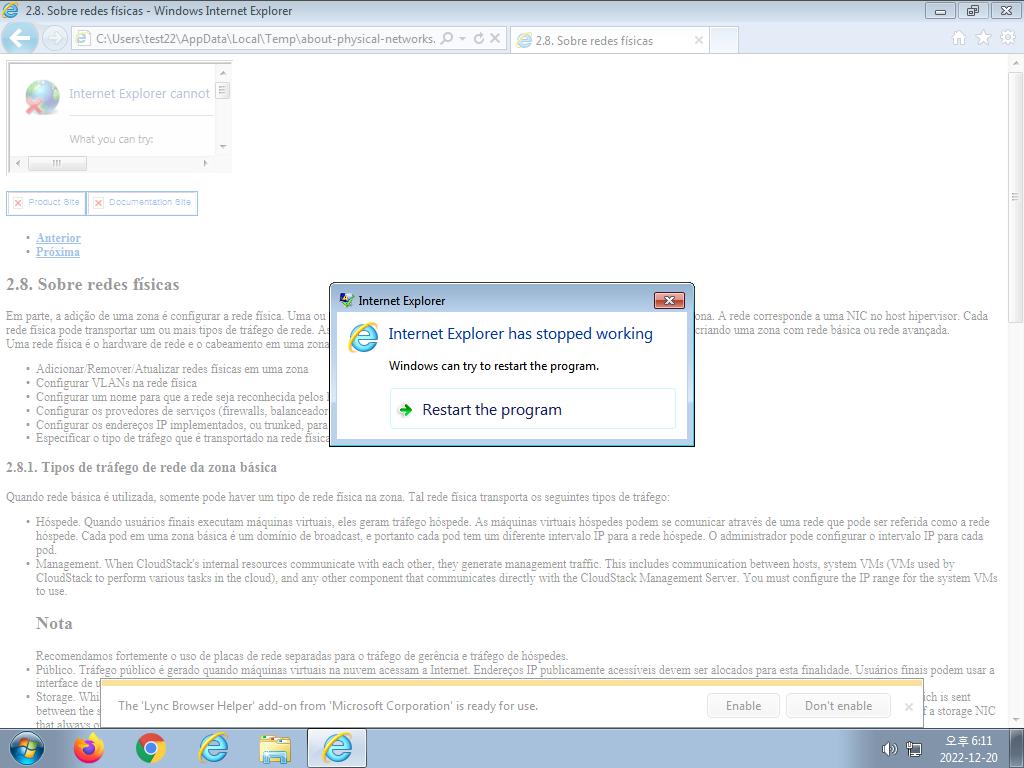Click the search magnifier in address bar
The width and height of the screenshot is (1024, 768).
[x=447, y=39]
